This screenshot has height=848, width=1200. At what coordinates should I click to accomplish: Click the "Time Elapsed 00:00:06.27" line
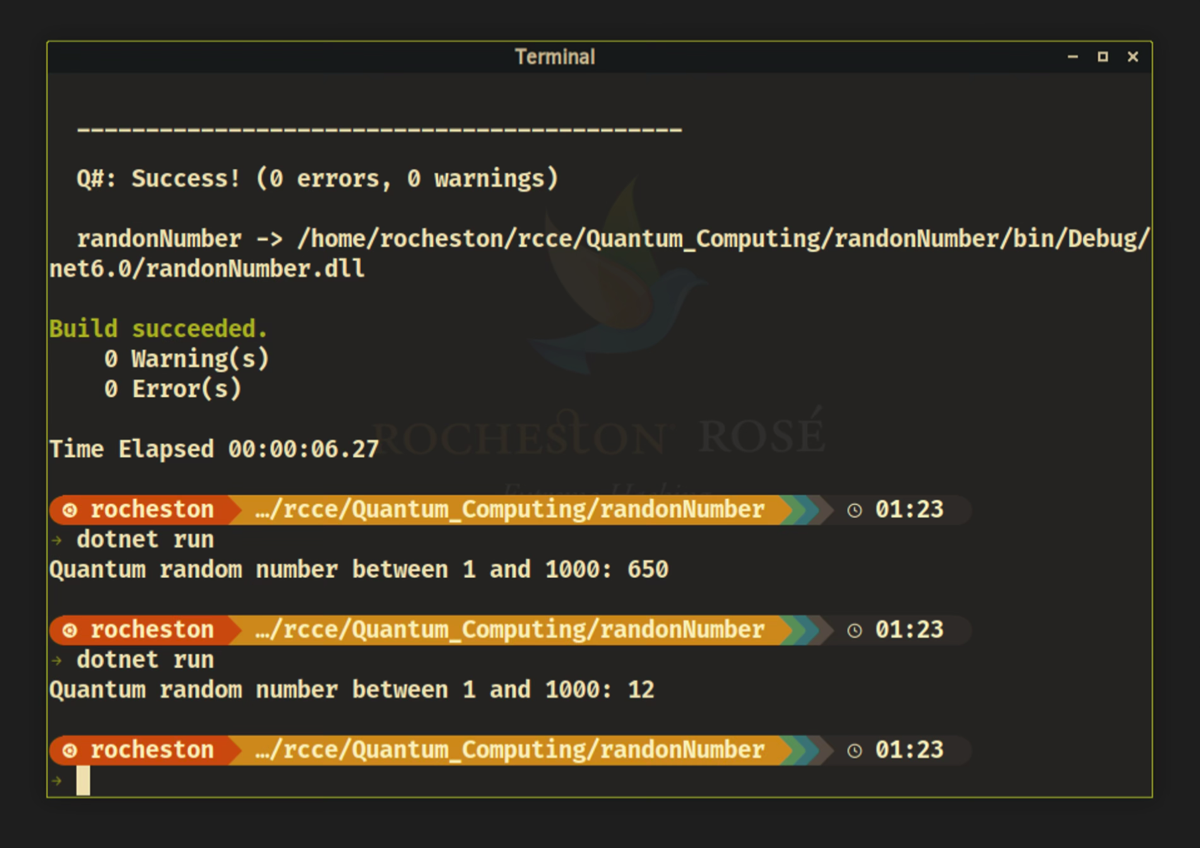[214, 449]
